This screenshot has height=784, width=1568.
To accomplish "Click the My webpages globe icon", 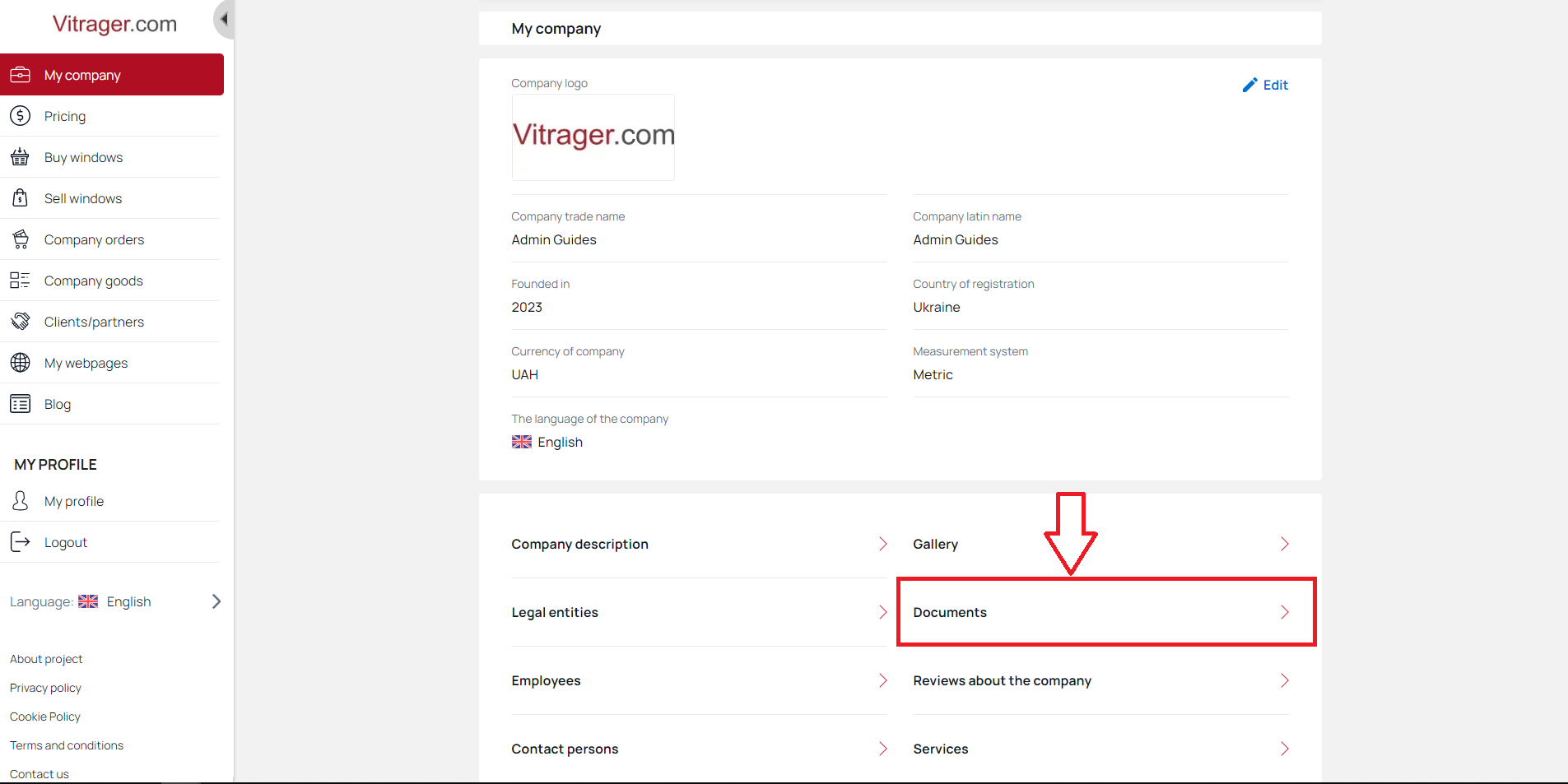I will pyautogui.click(x=20, y=363).
